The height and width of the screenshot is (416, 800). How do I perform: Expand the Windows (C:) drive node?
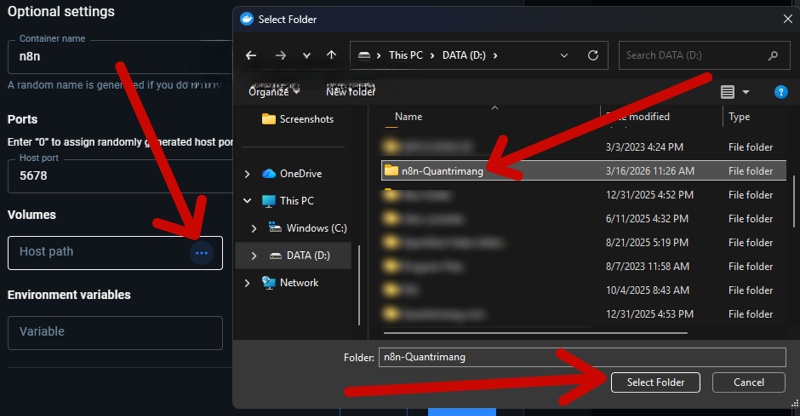254,228
